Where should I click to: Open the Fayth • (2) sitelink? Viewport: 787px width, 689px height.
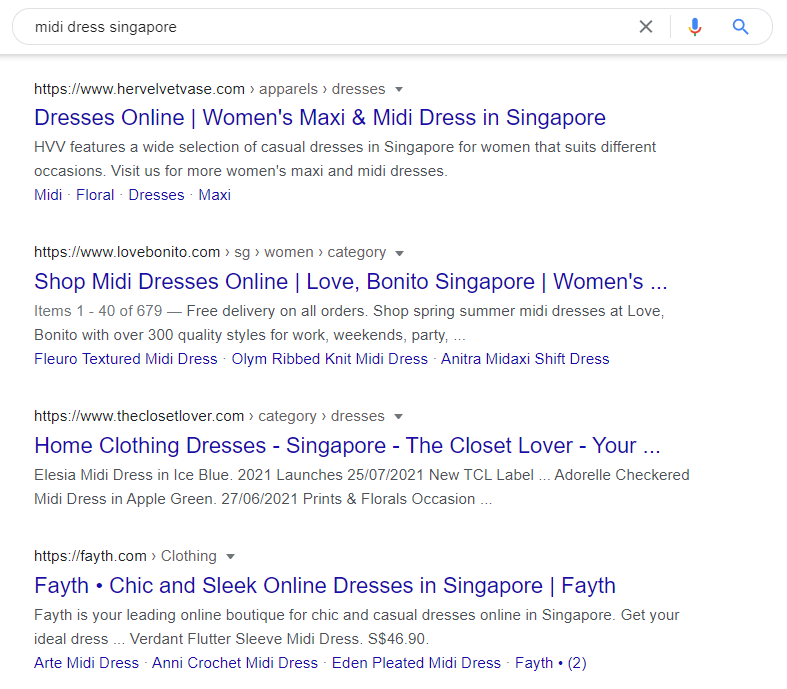click(x=551, y=663)
